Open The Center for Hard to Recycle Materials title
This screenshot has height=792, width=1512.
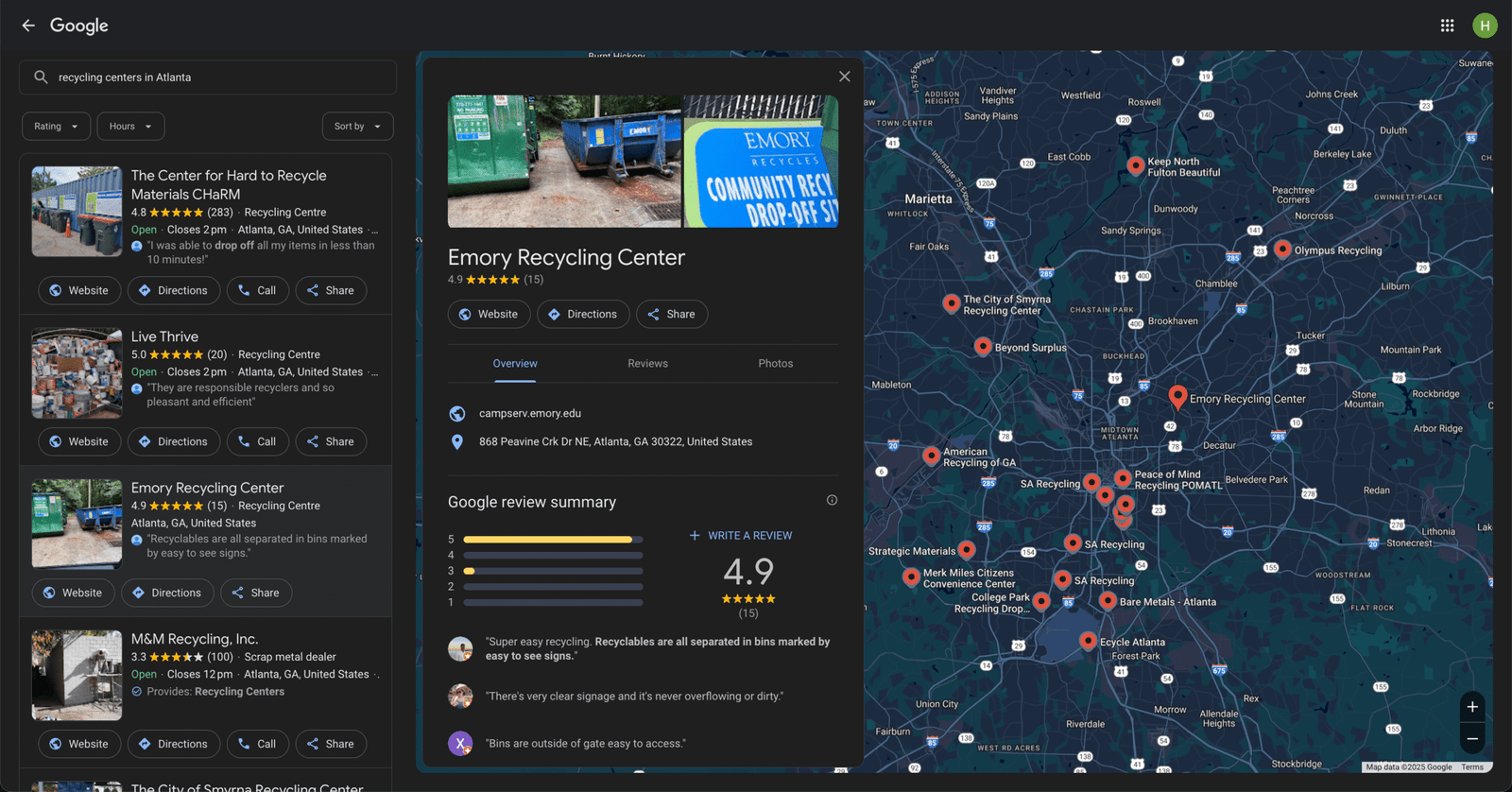pyautogui.click(x=229, y=184)
